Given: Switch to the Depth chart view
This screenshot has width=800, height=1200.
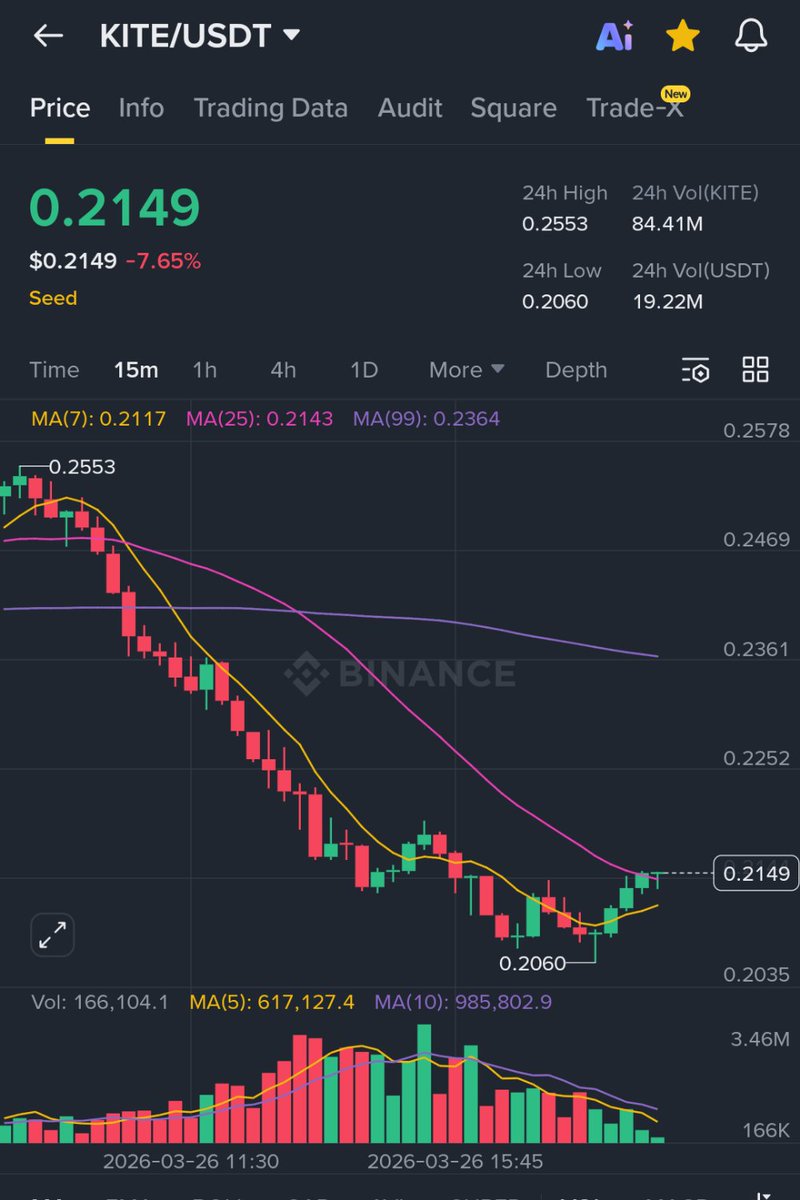Looking at the screenshot, I should pos(576,370).
